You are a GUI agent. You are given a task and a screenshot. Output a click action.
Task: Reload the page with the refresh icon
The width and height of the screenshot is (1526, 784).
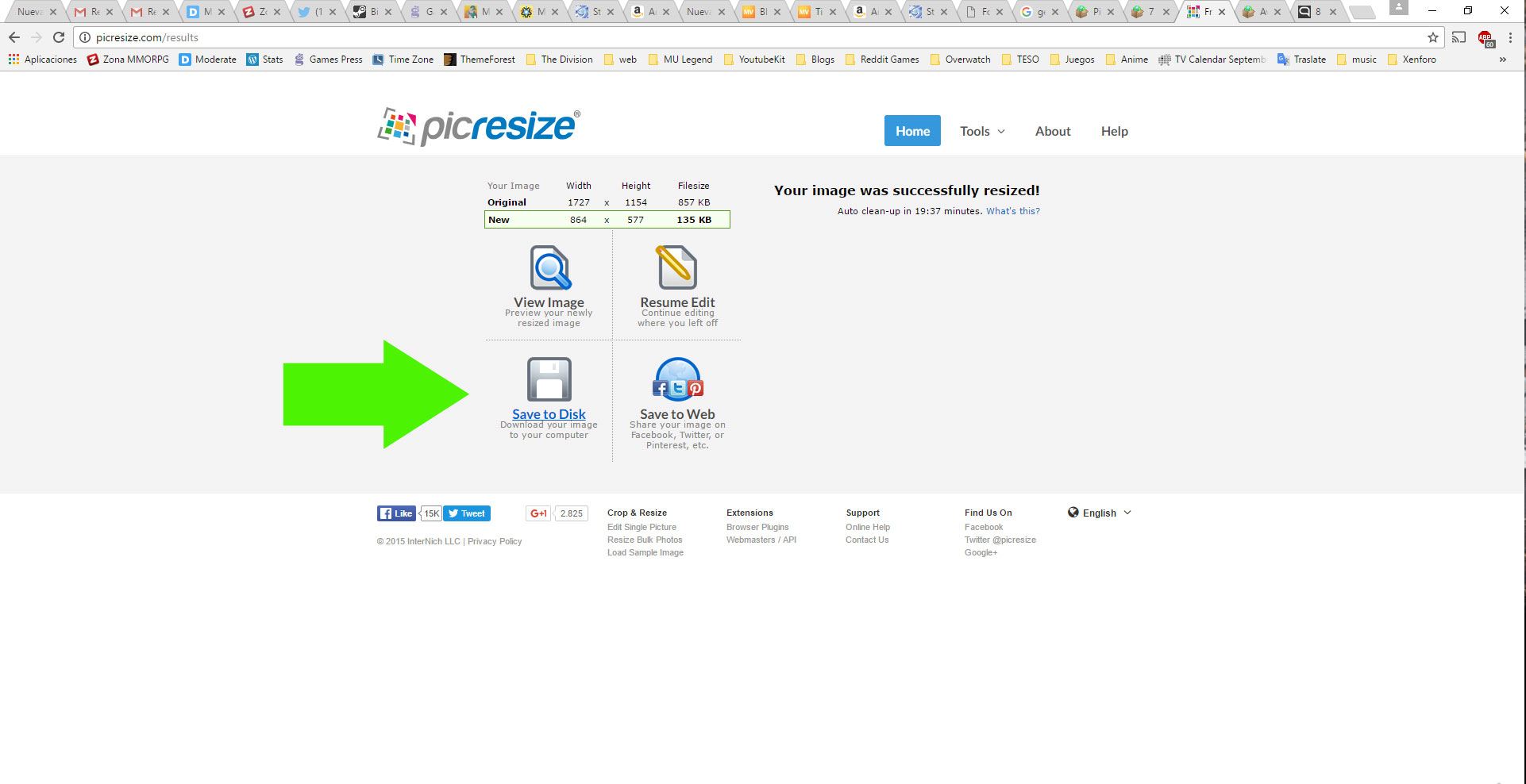click(x=59, y=37)
